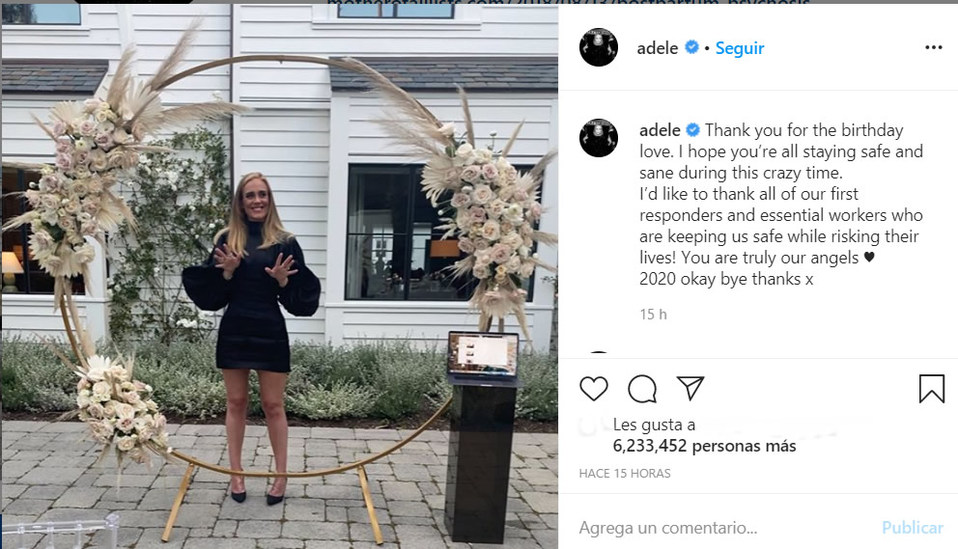Open the adele username link in the header
Image resolution: width=958 pixels, height=549 pixels.
point(657,48)
